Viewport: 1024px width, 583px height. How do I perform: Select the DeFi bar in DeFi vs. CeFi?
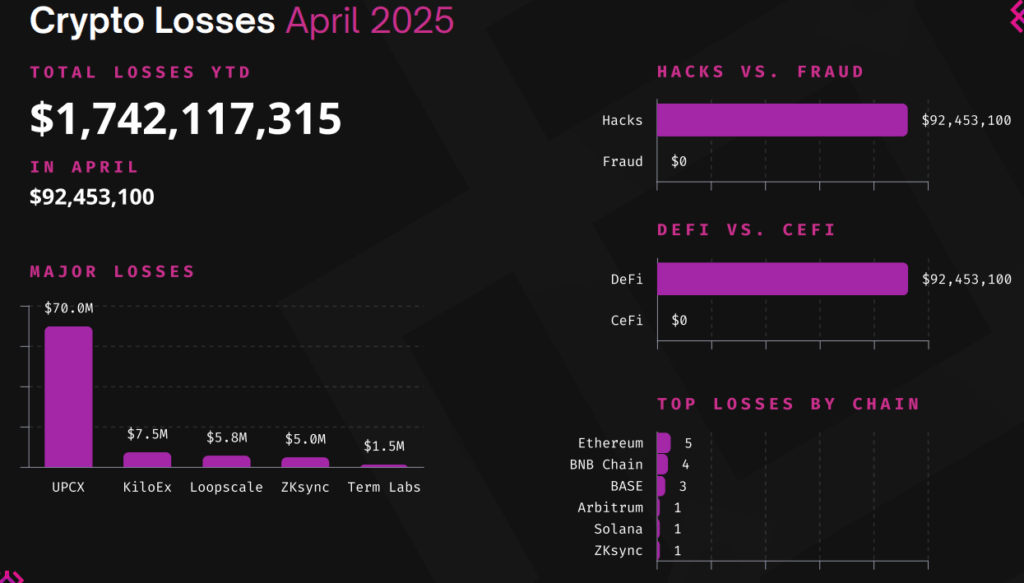(781, 279)
